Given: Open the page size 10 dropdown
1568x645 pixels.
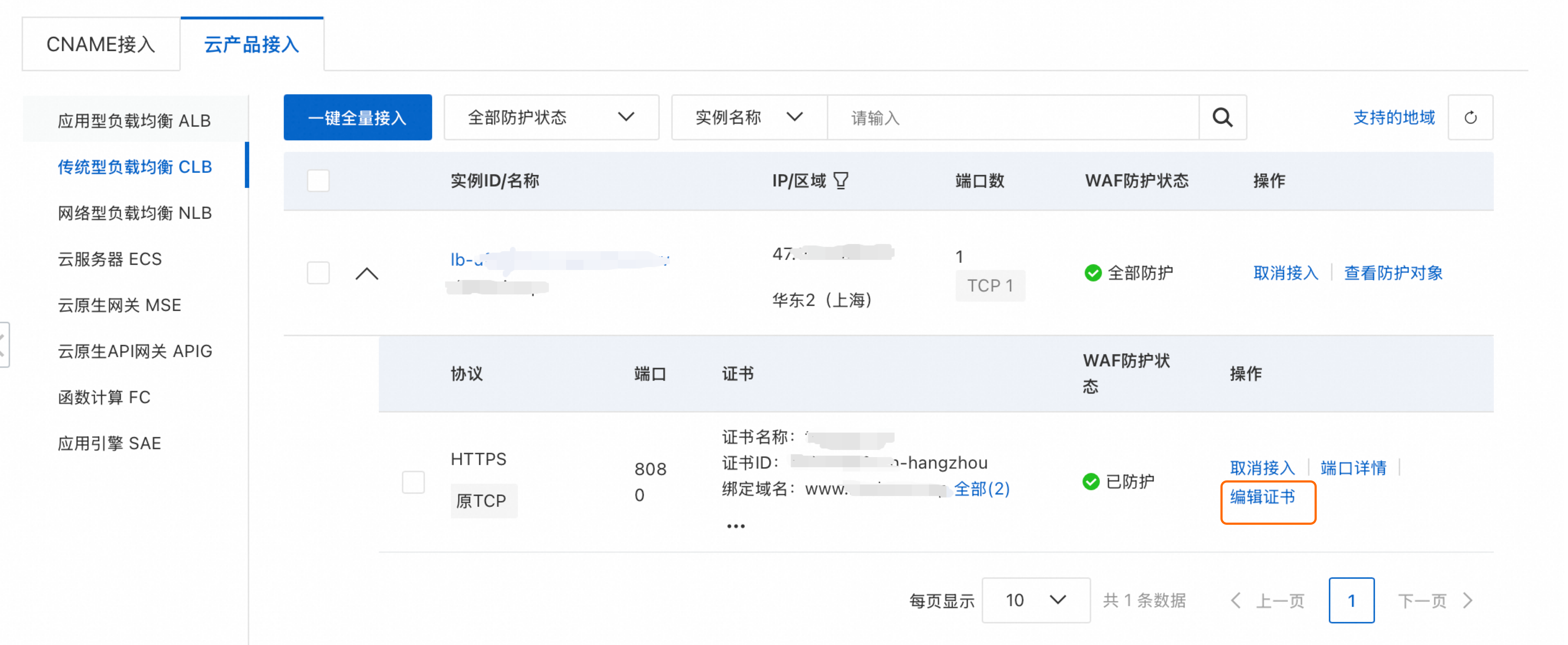Looking at the screenshot, I should (x=1035, y=601).
